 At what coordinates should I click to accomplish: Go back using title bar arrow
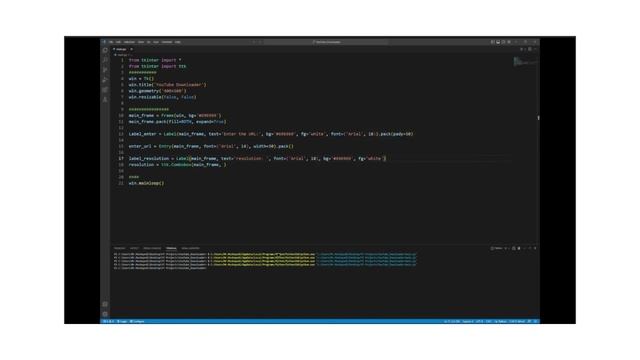click(x=254, y=42)
